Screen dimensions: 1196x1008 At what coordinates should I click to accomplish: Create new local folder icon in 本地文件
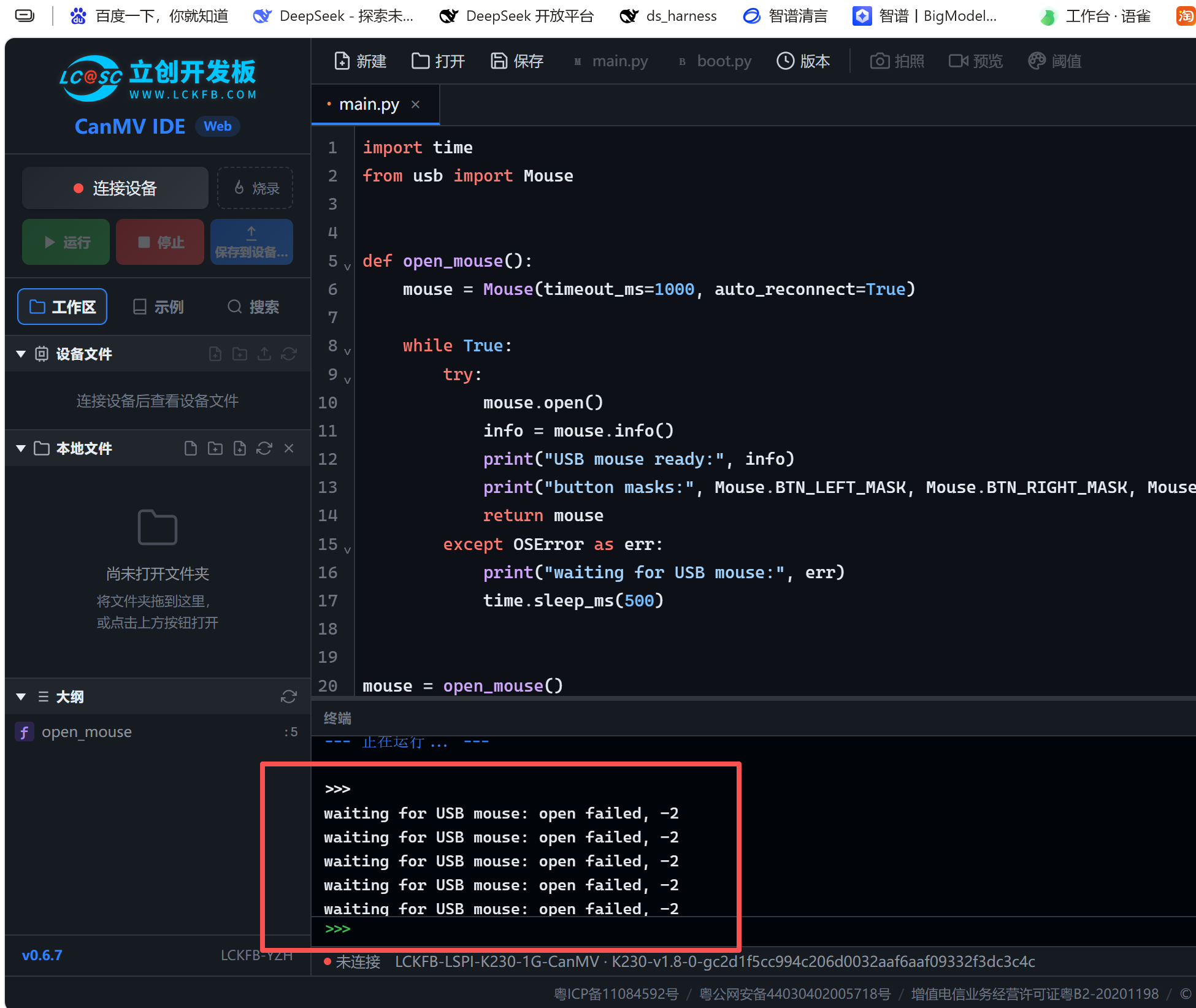[x=215, y=448]
